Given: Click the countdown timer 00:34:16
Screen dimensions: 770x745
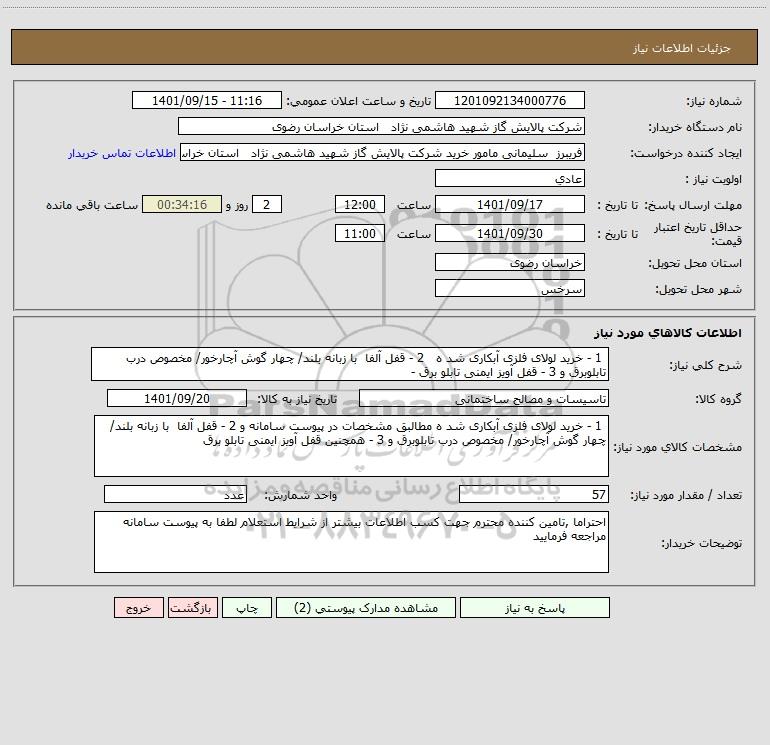Looking at the screenshot, I should 182,204.
